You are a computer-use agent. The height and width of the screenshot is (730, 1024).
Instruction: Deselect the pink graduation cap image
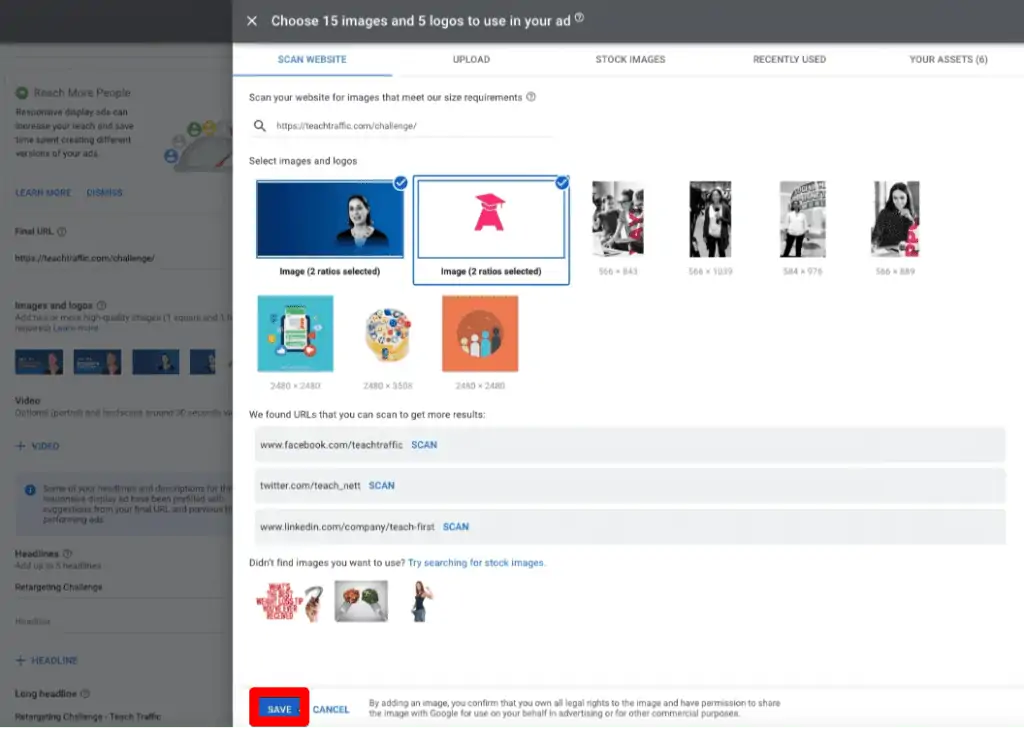(562, 183)
